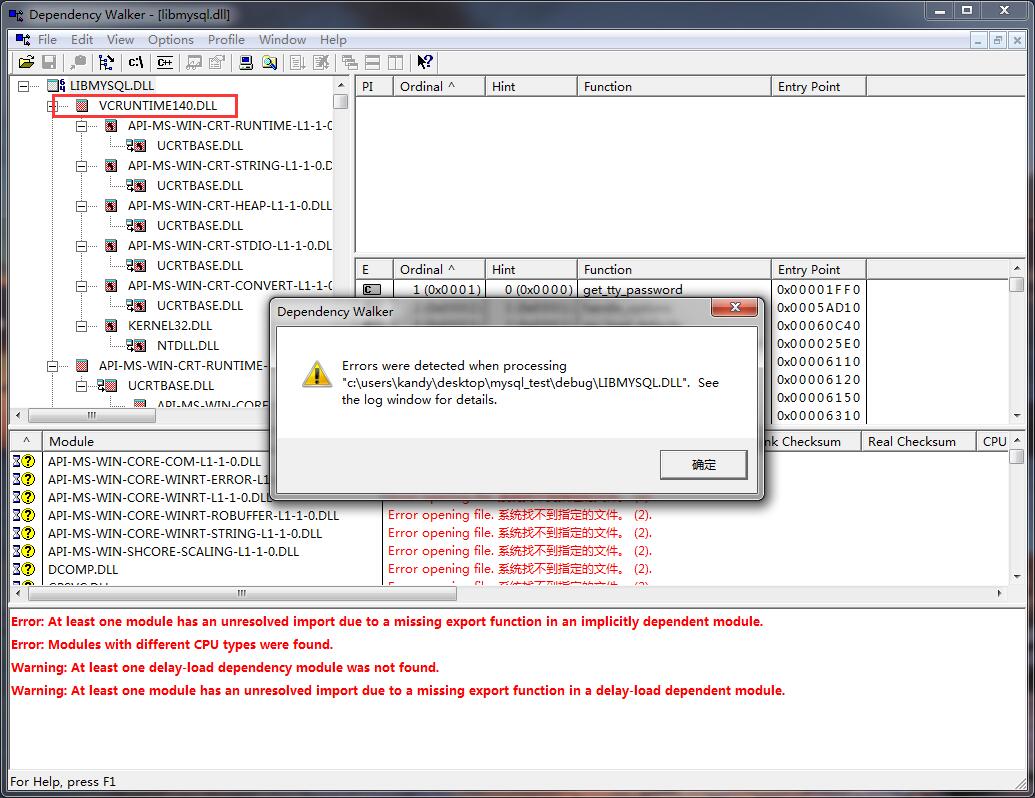Image resolution: width=1035 pixels, height=798 pixels.
Task: Select API-MS-WIN-SHCORE-SCALING-L1-1-0.DLL module row
Action: (x=174, y=552)
